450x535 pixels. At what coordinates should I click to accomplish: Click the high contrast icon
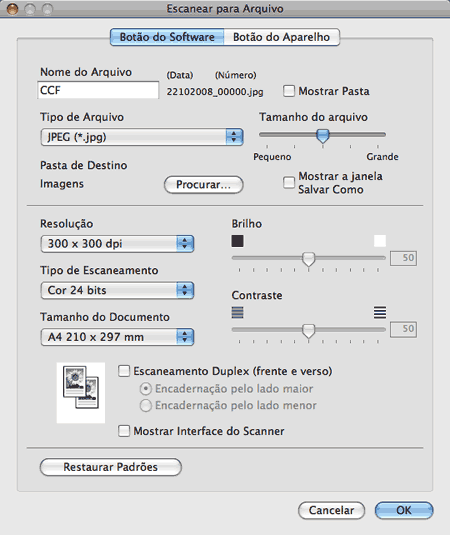pos(380,312)
